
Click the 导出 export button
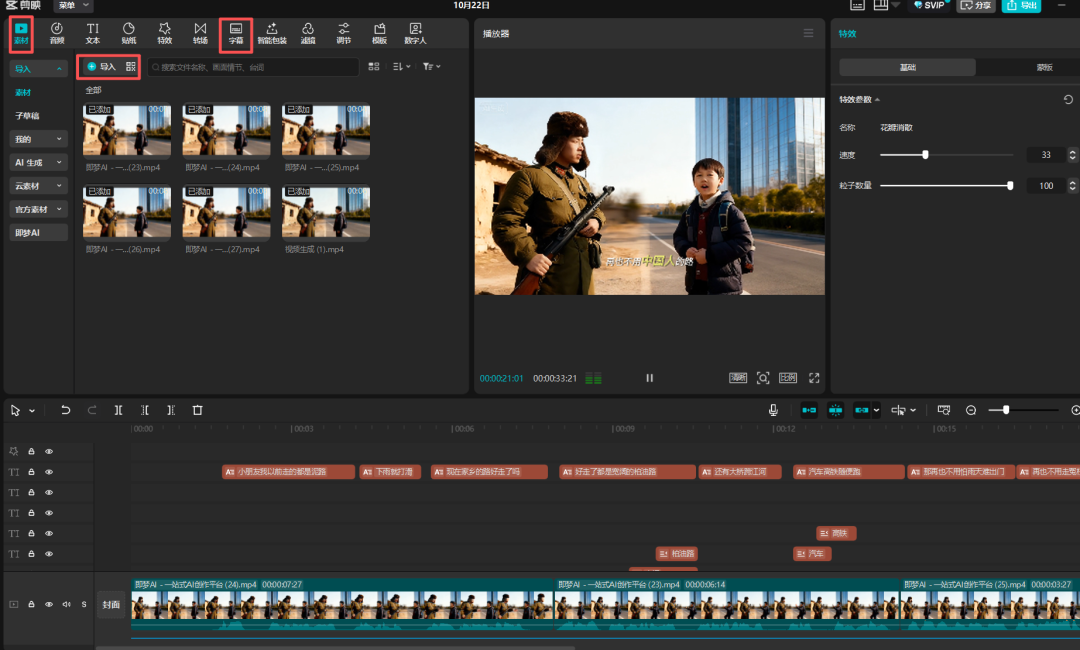pyautogui.click(x=1021, y=6)
